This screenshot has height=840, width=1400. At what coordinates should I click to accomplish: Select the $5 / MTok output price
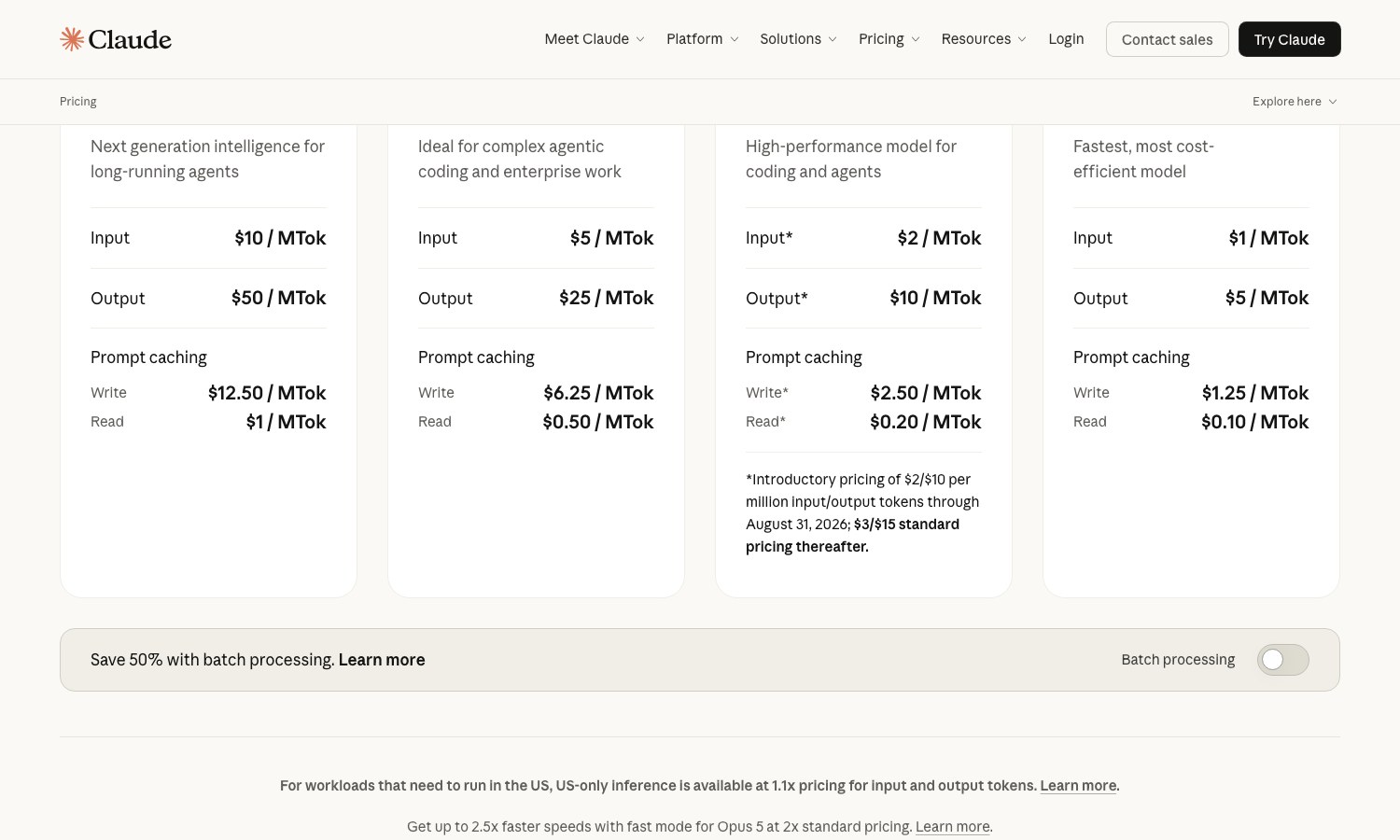(1267, 298)
